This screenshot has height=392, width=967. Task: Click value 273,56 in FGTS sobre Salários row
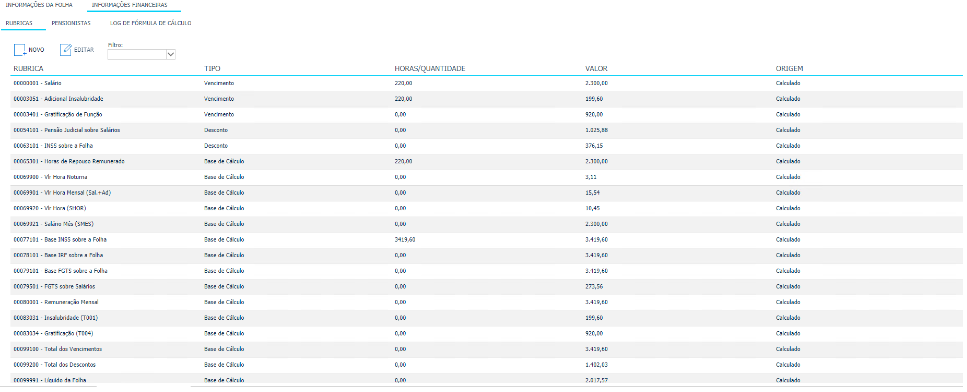coord(593,287)
